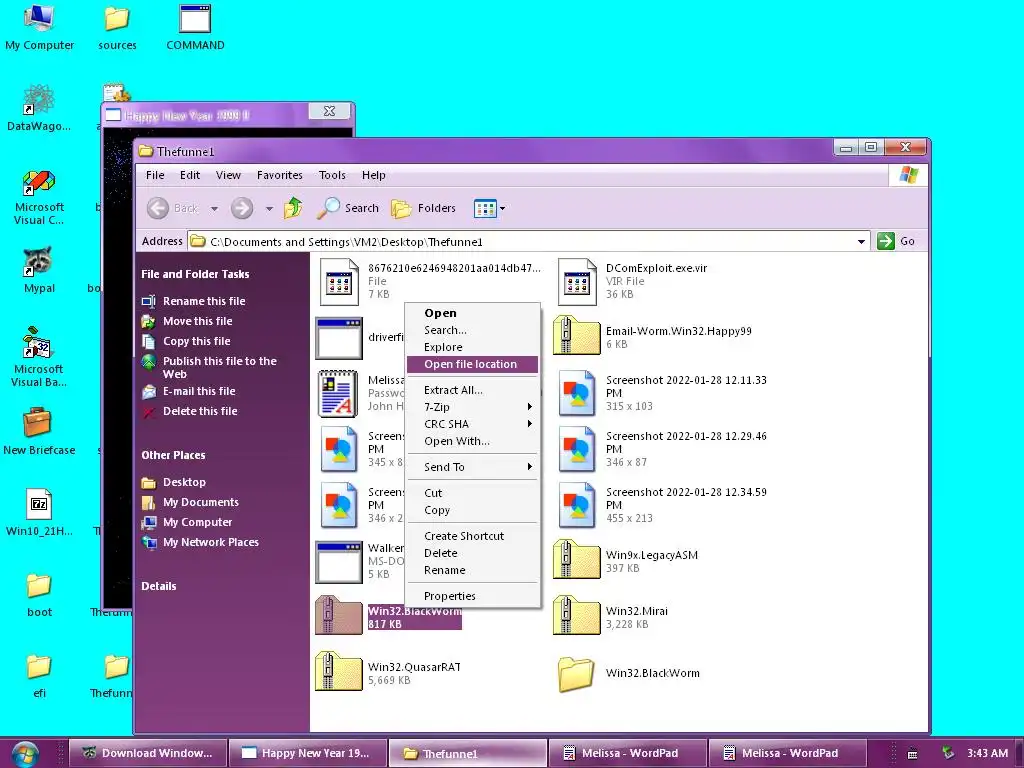
Task: Open the boot folder on the desktop
Action: pos(39,594)
